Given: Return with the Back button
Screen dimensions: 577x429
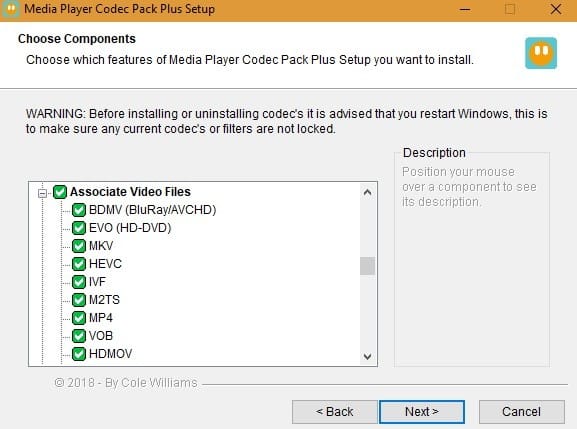Looking at the screenshot, I should tap(334, 411).
